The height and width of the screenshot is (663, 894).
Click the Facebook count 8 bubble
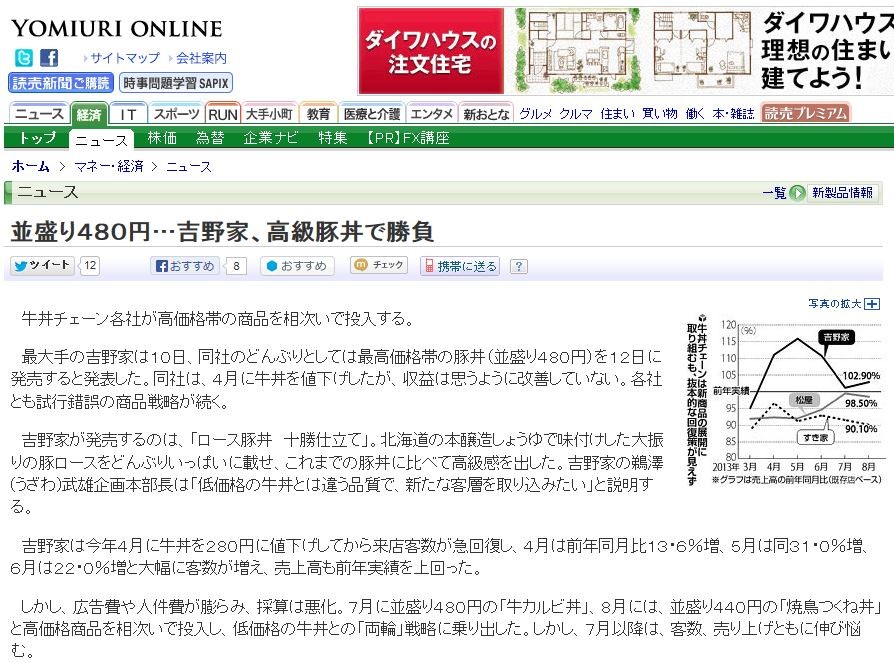click(236, 266)
